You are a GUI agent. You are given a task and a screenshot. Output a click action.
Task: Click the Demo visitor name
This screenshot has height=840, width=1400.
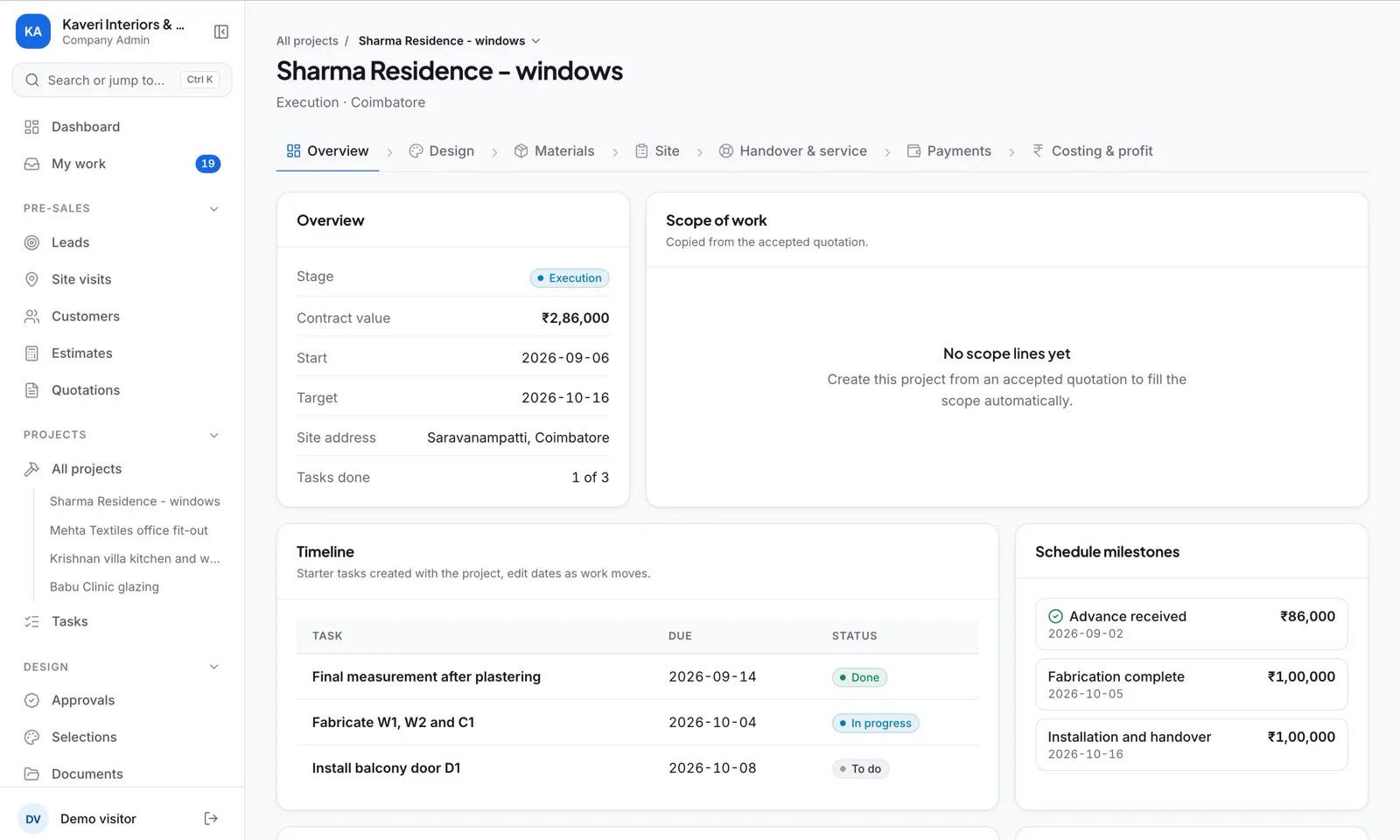tap(98, 819)
